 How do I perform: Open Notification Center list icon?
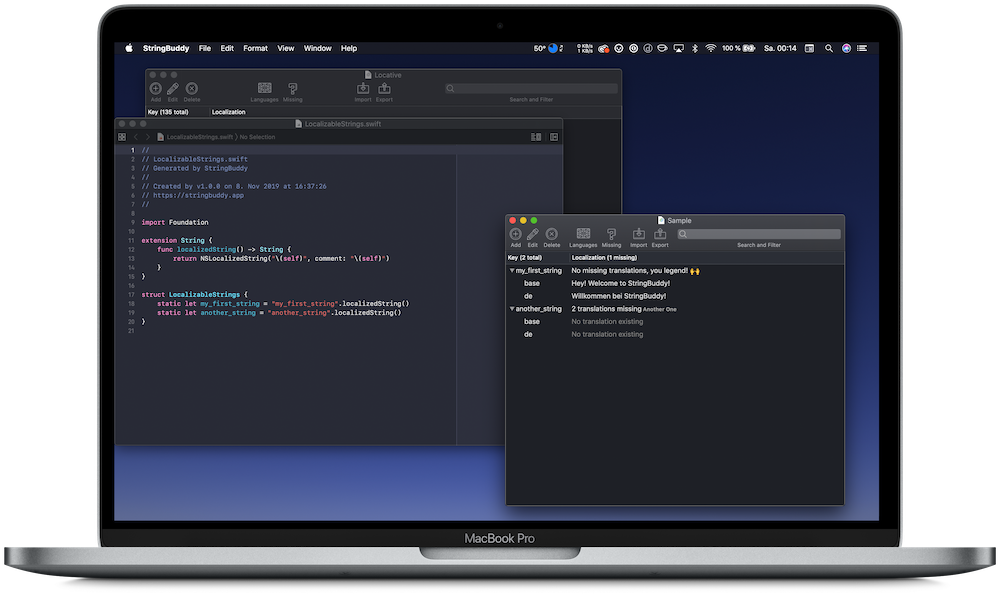862,48
